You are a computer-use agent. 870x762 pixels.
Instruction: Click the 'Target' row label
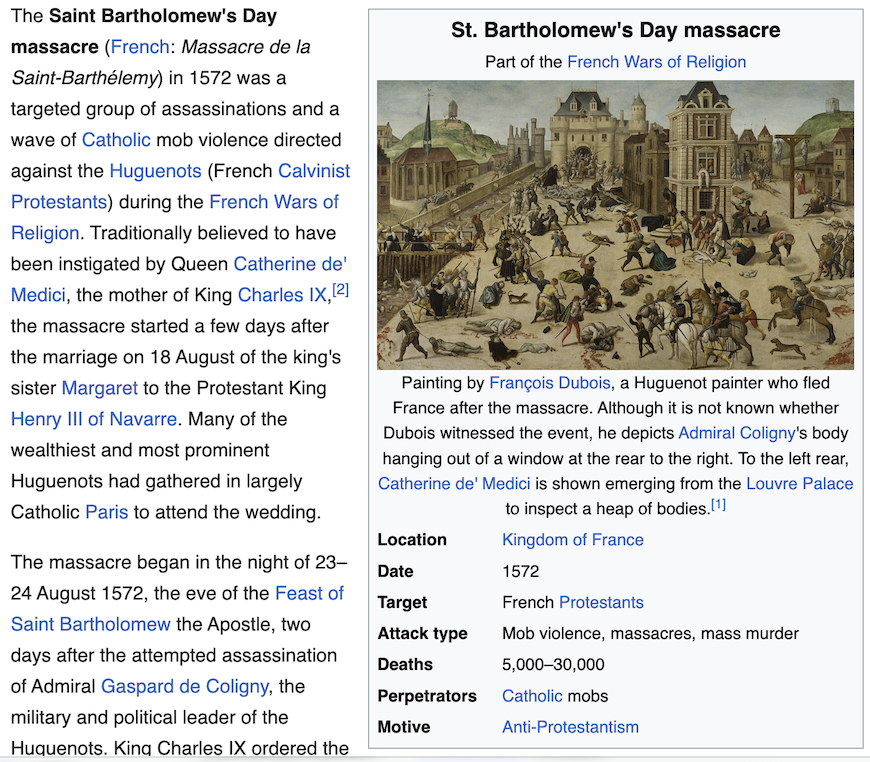(402, 602)
